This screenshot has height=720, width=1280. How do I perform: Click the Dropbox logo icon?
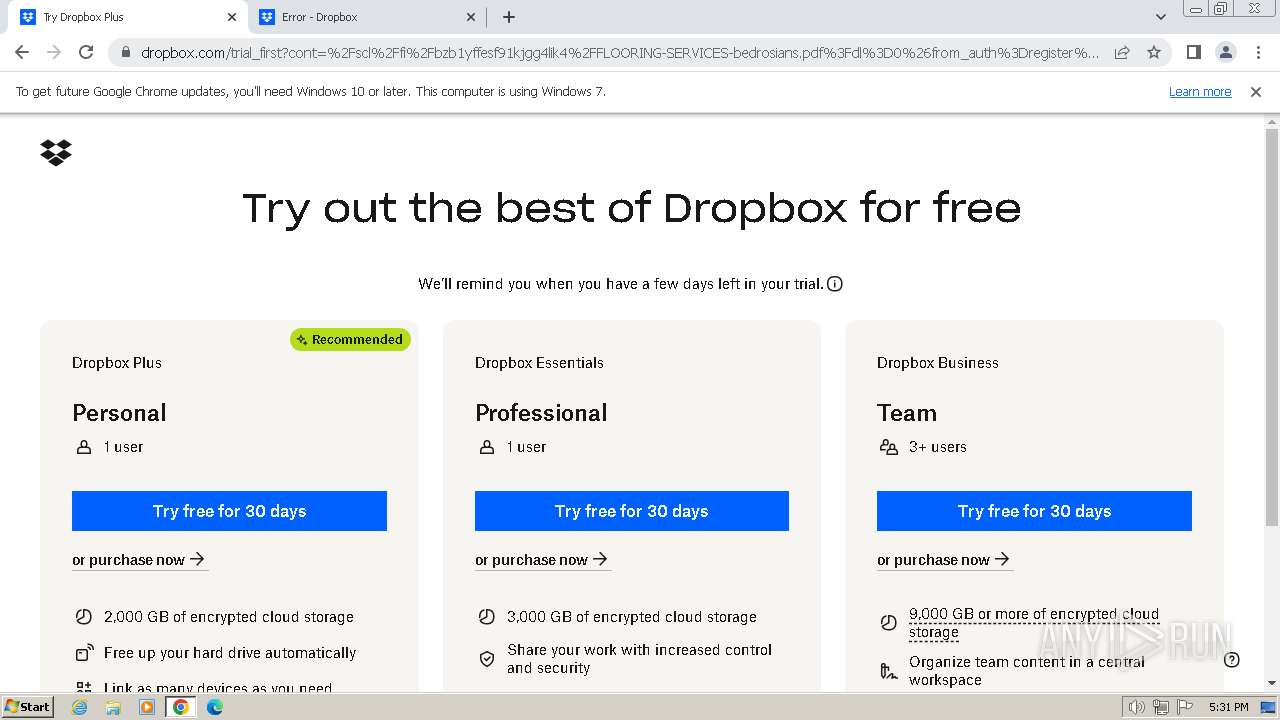[56, 152]
